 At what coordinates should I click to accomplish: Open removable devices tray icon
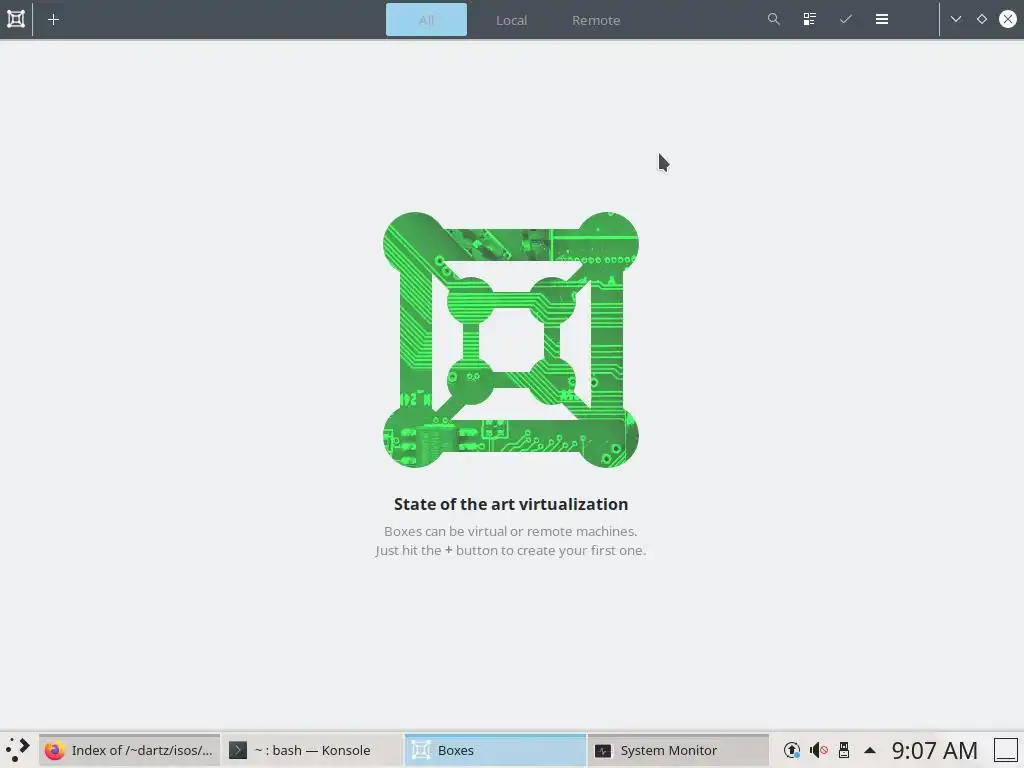click(x=844, y=750)
